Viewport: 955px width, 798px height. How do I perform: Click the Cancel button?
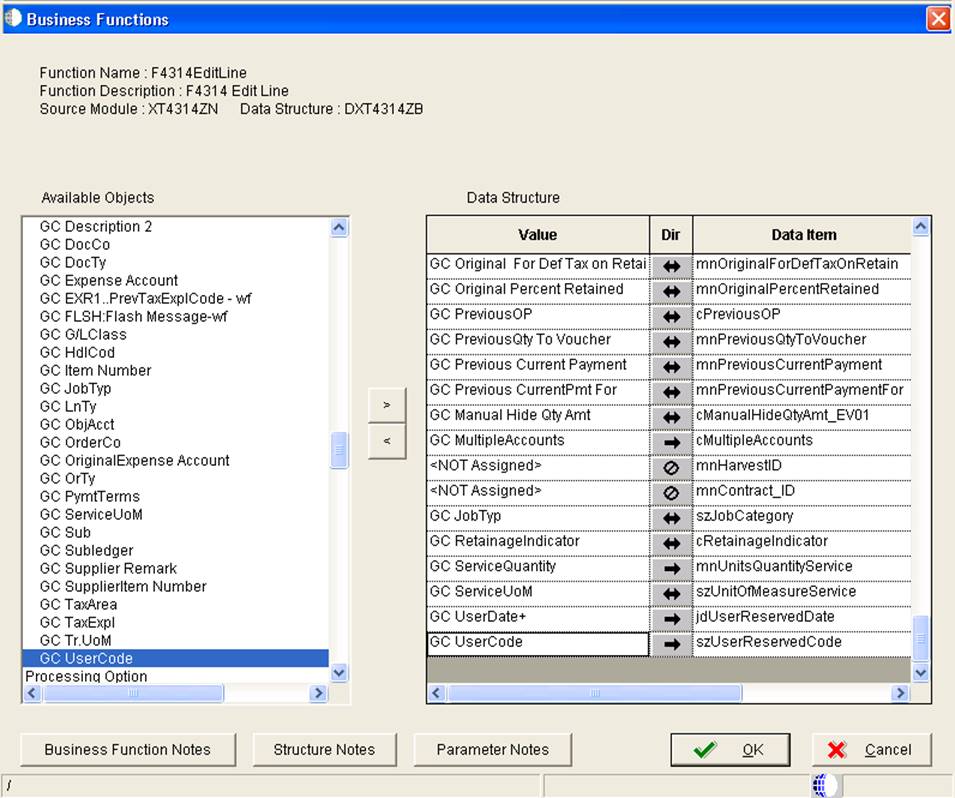click(x=872, y=749)
